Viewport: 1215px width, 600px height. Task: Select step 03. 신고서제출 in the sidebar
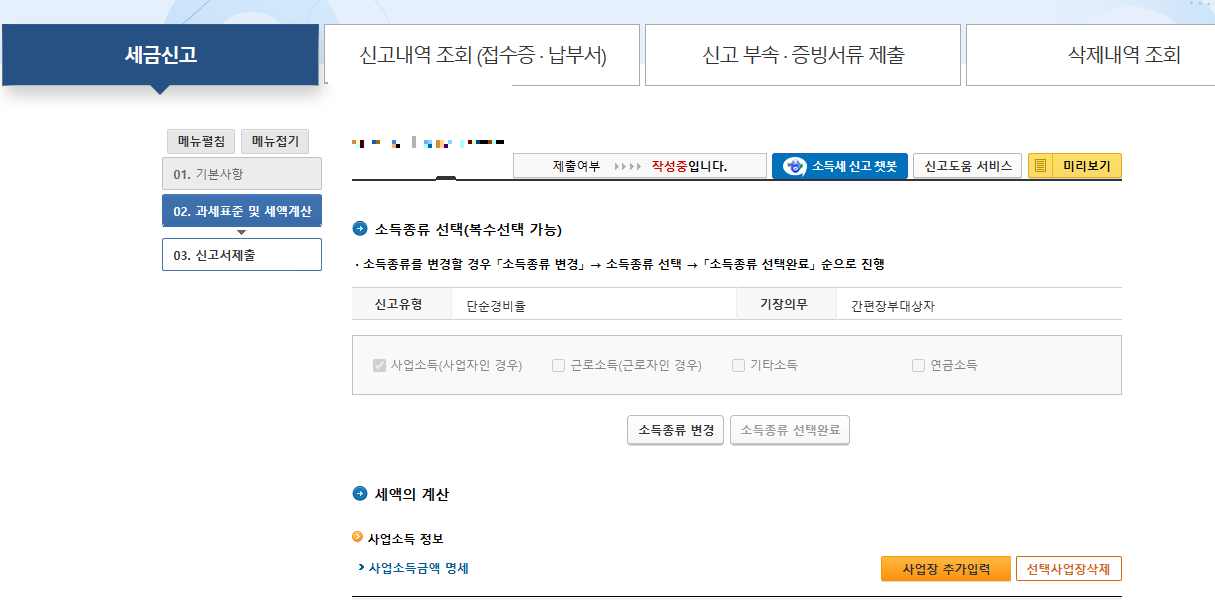pyautogui.click(x=241, y=255)
